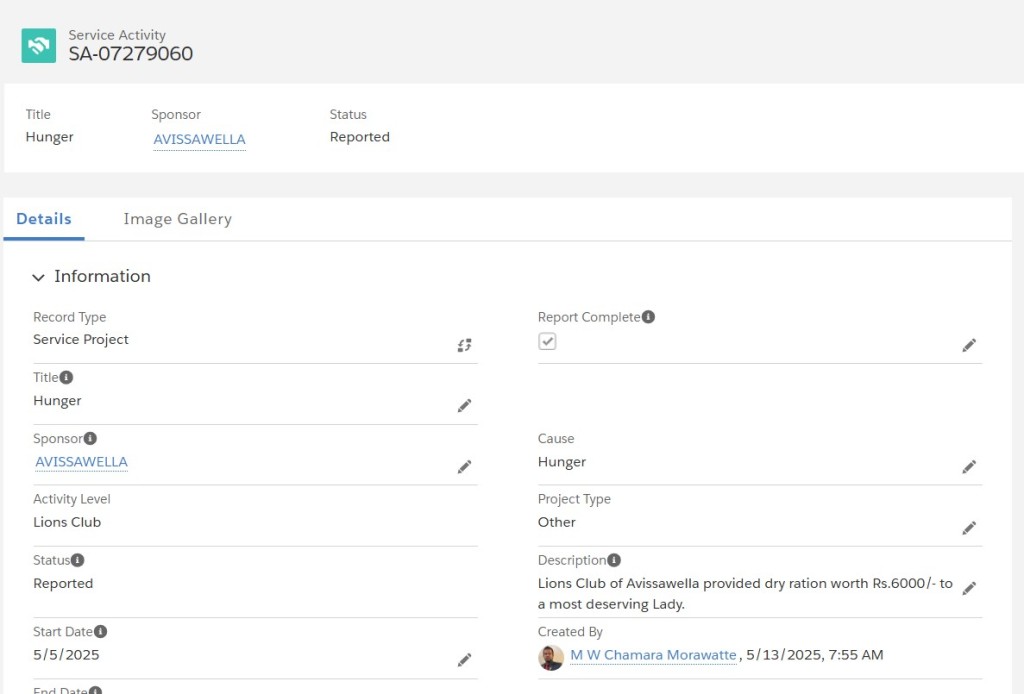Image resolution: width=1024 pixels, height=694 pixels.
Task: Click the description text about dry ration
Action: 745,593
